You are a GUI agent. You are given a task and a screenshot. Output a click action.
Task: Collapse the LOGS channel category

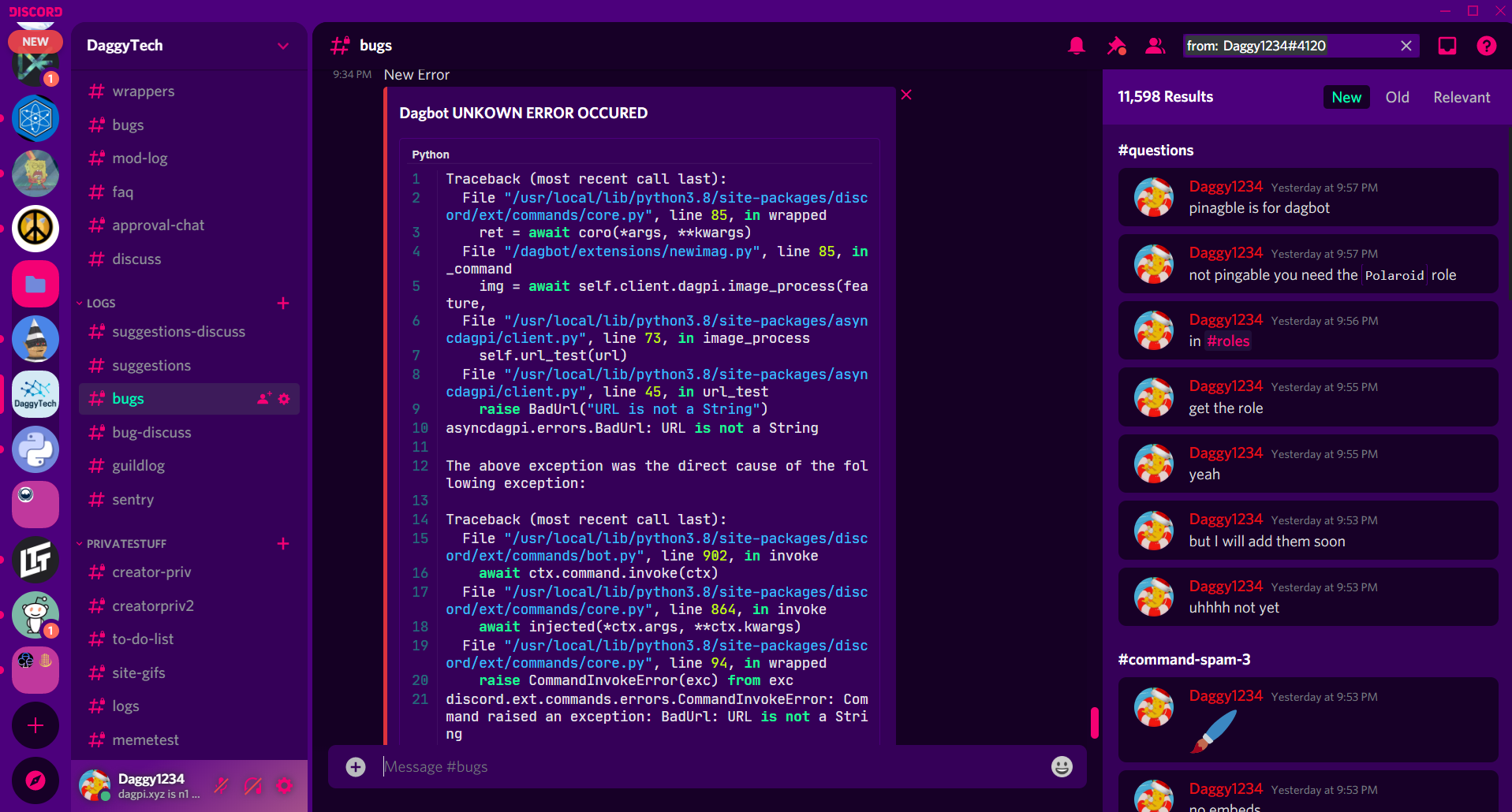pyautogui.click(x=102, y=303)
